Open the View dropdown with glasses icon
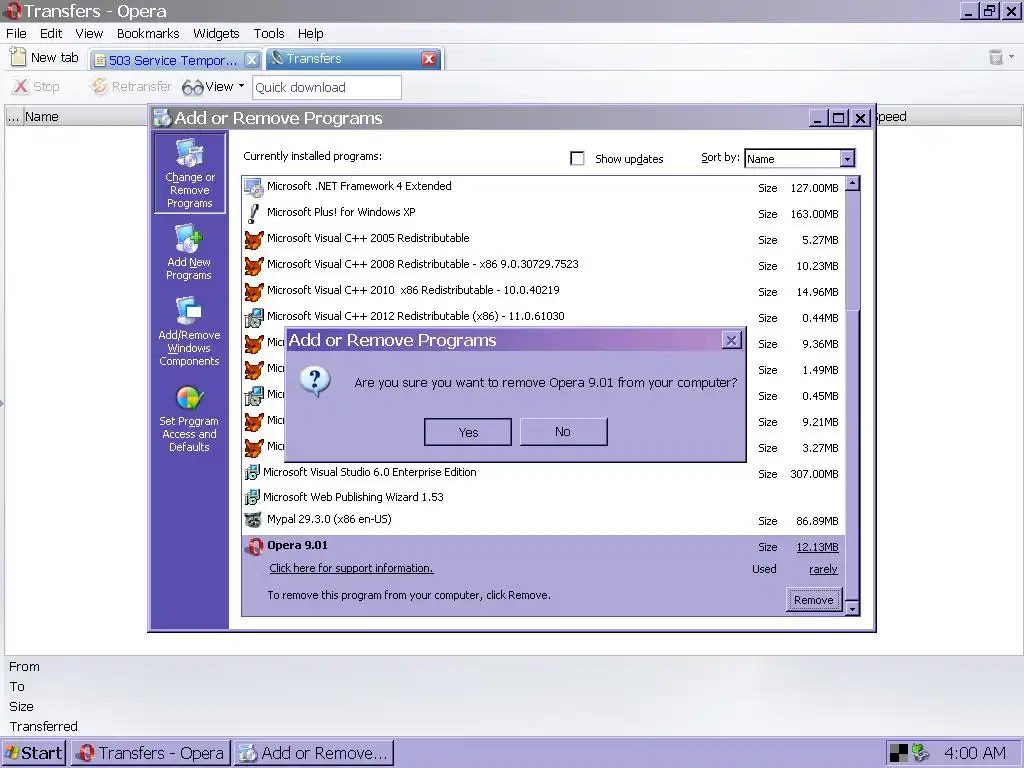Viewport: 1024px width, 768px height. (214, 86)
